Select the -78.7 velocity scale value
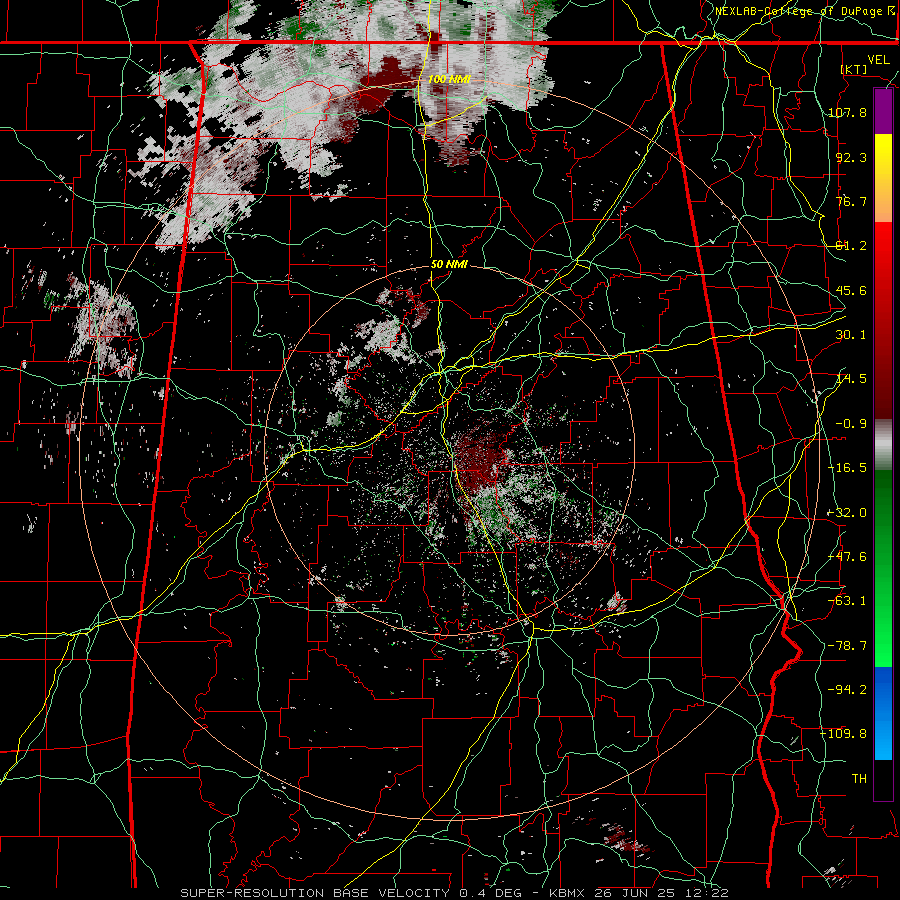The height and width of the screenshot is (900, 900). (847, 646)
